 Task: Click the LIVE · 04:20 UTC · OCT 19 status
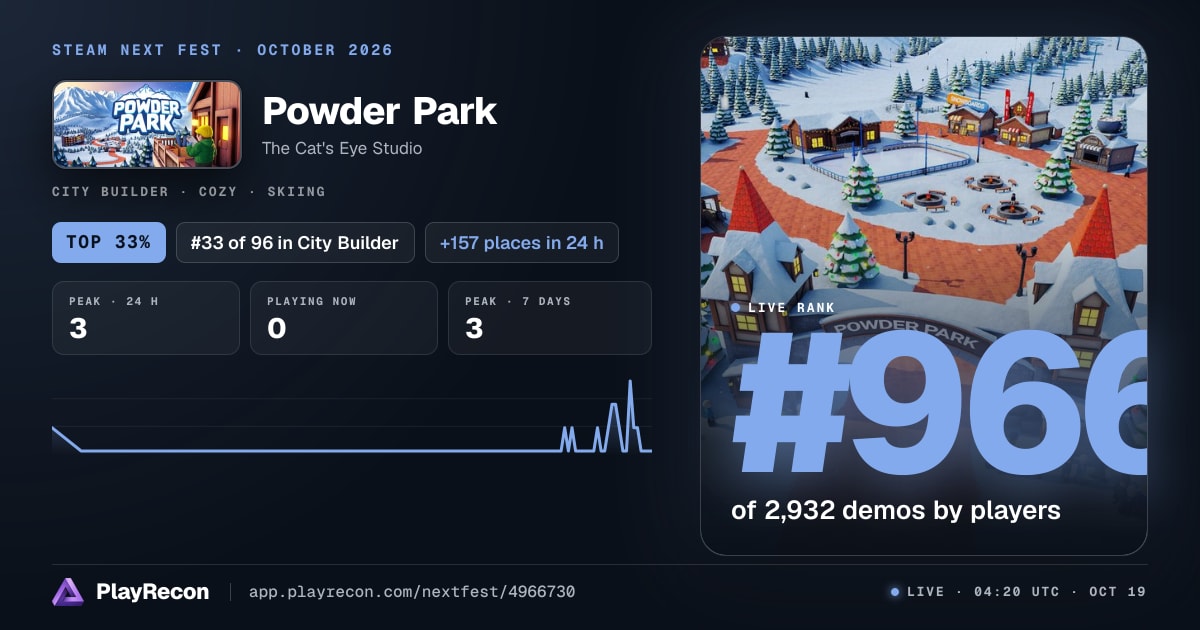[x=1018, y=592]
